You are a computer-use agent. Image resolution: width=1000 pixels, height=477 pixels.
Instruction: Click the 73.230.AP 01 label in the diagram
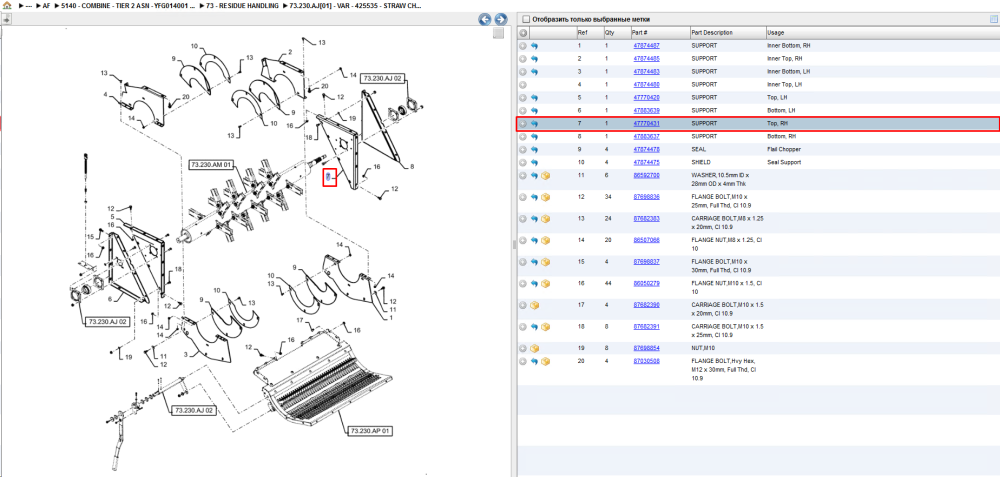tap(371, 432)
